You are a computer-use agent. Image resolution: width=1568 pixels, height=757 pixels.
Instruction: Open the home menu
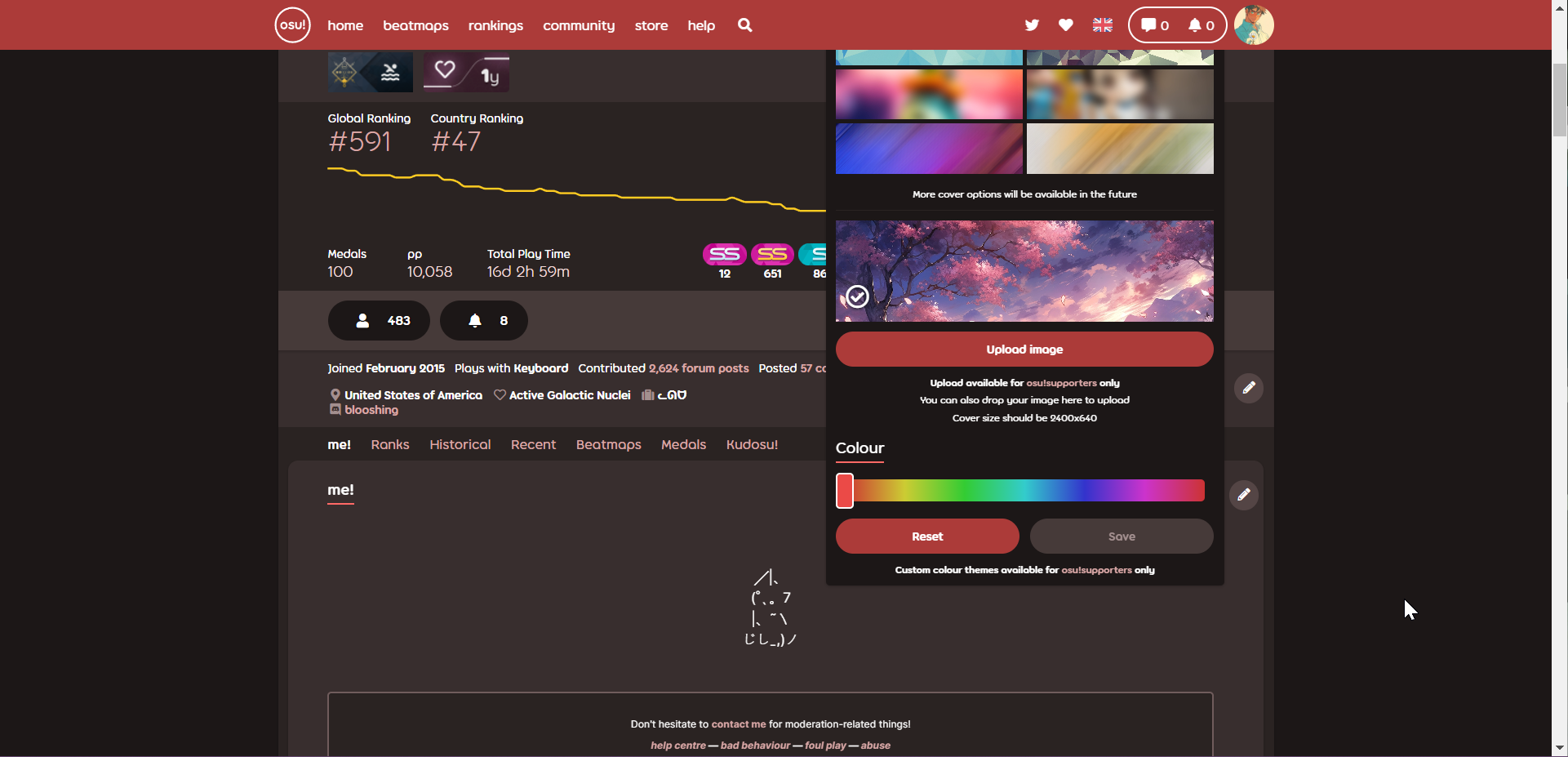[345, 25]
